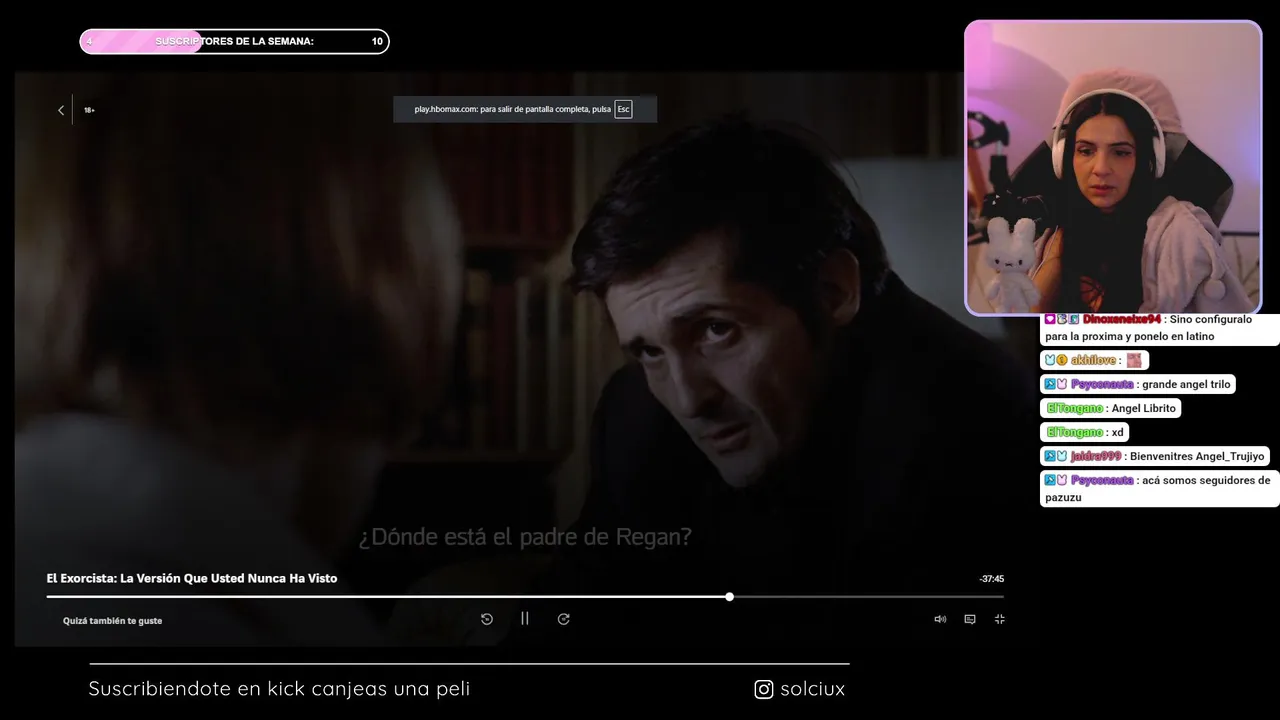Exit fullscreen with the shrink icon
Screen dimensions: 1280x720
point(999,619)
